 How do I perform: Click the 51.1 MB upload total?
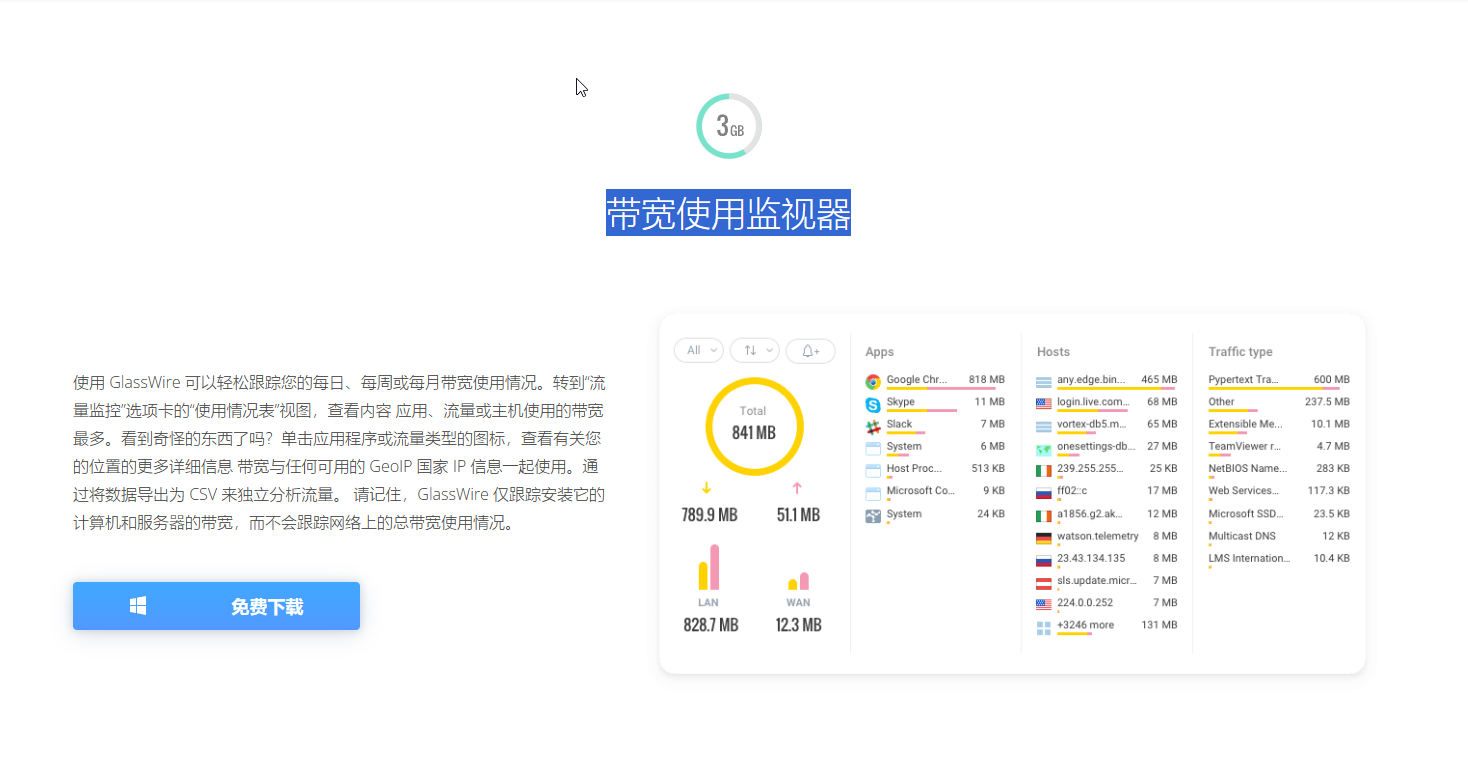click(x=798, y=515)
